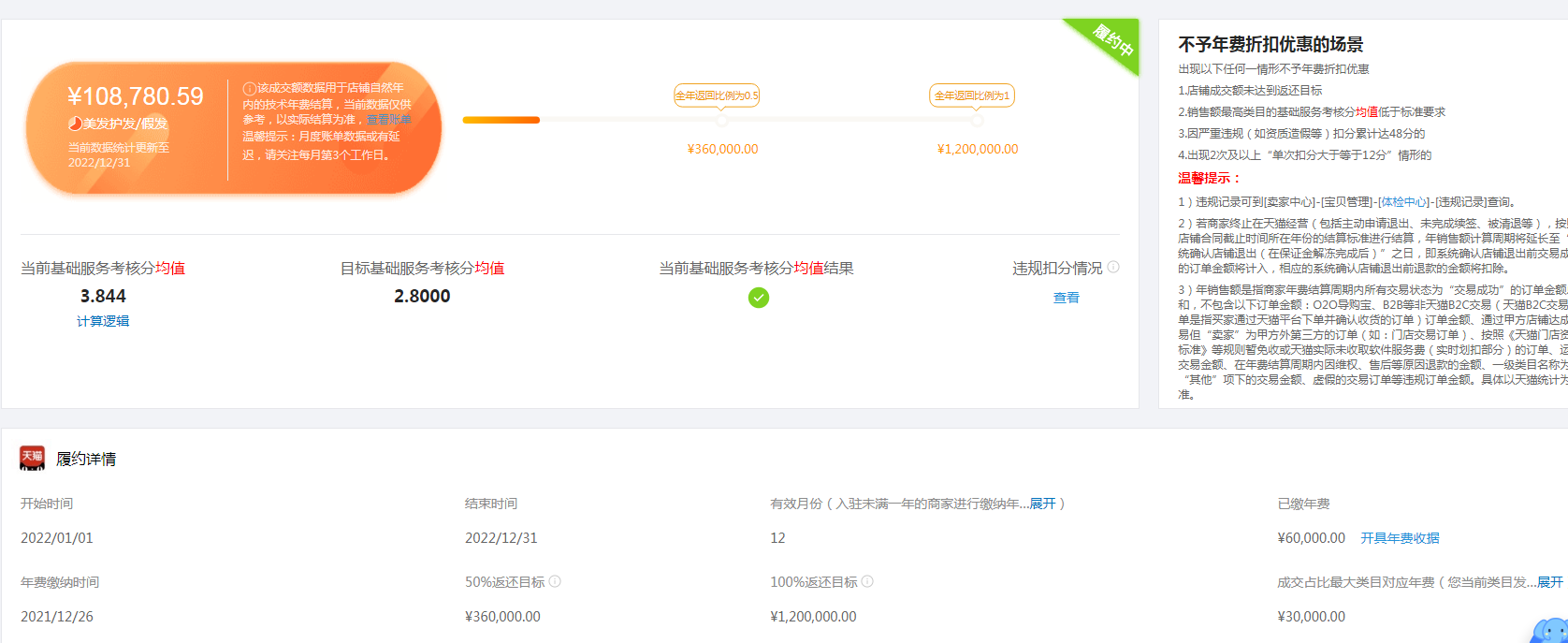The height and width of the screenshot is (643, 1568).
Task: Open the blue assistant mascot icon
Action: pyautogui.click(x=1551, y=631)
